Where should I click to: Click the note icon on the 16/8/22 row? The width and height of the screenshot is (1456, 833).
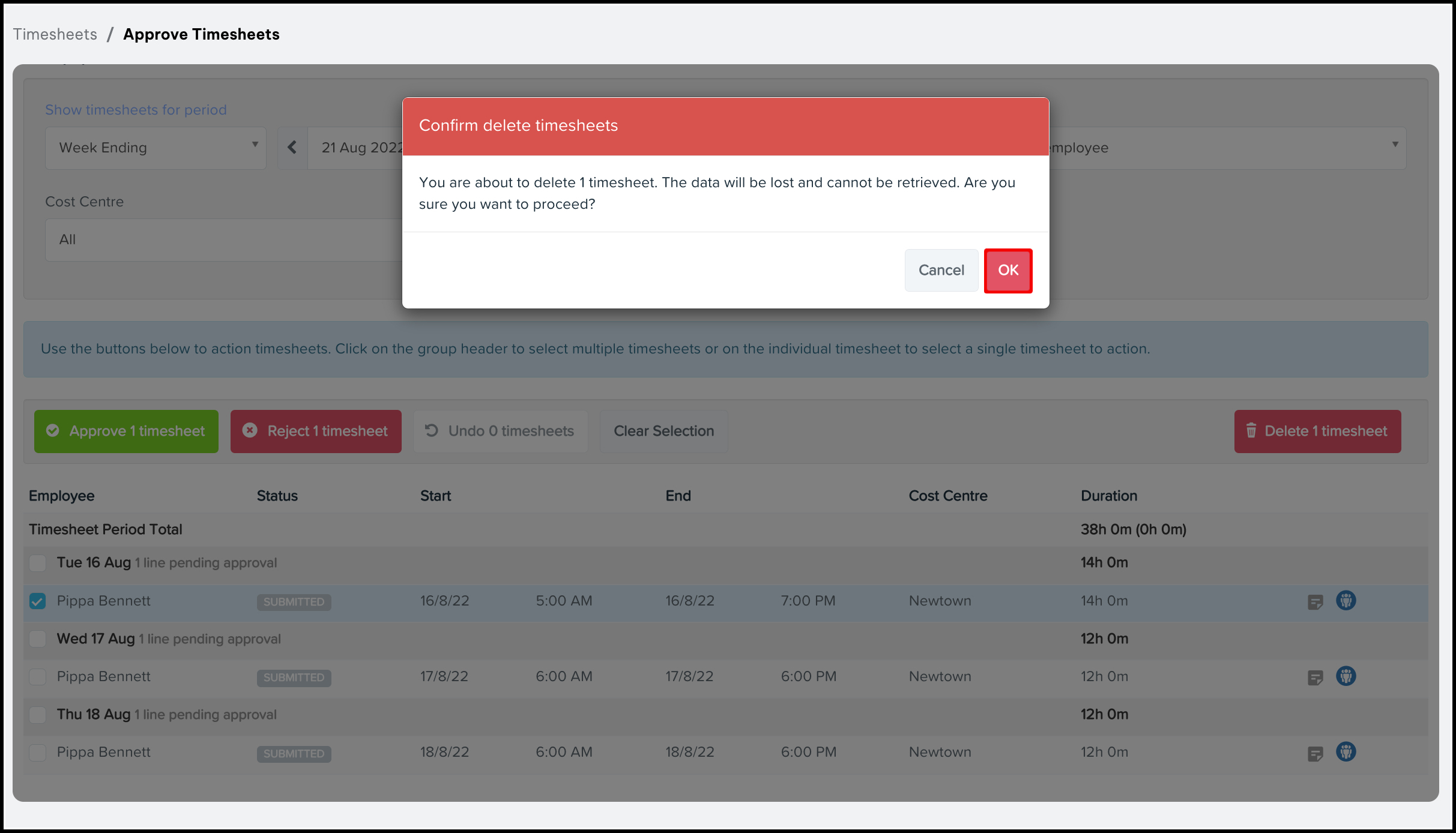tap(1315, 602)
